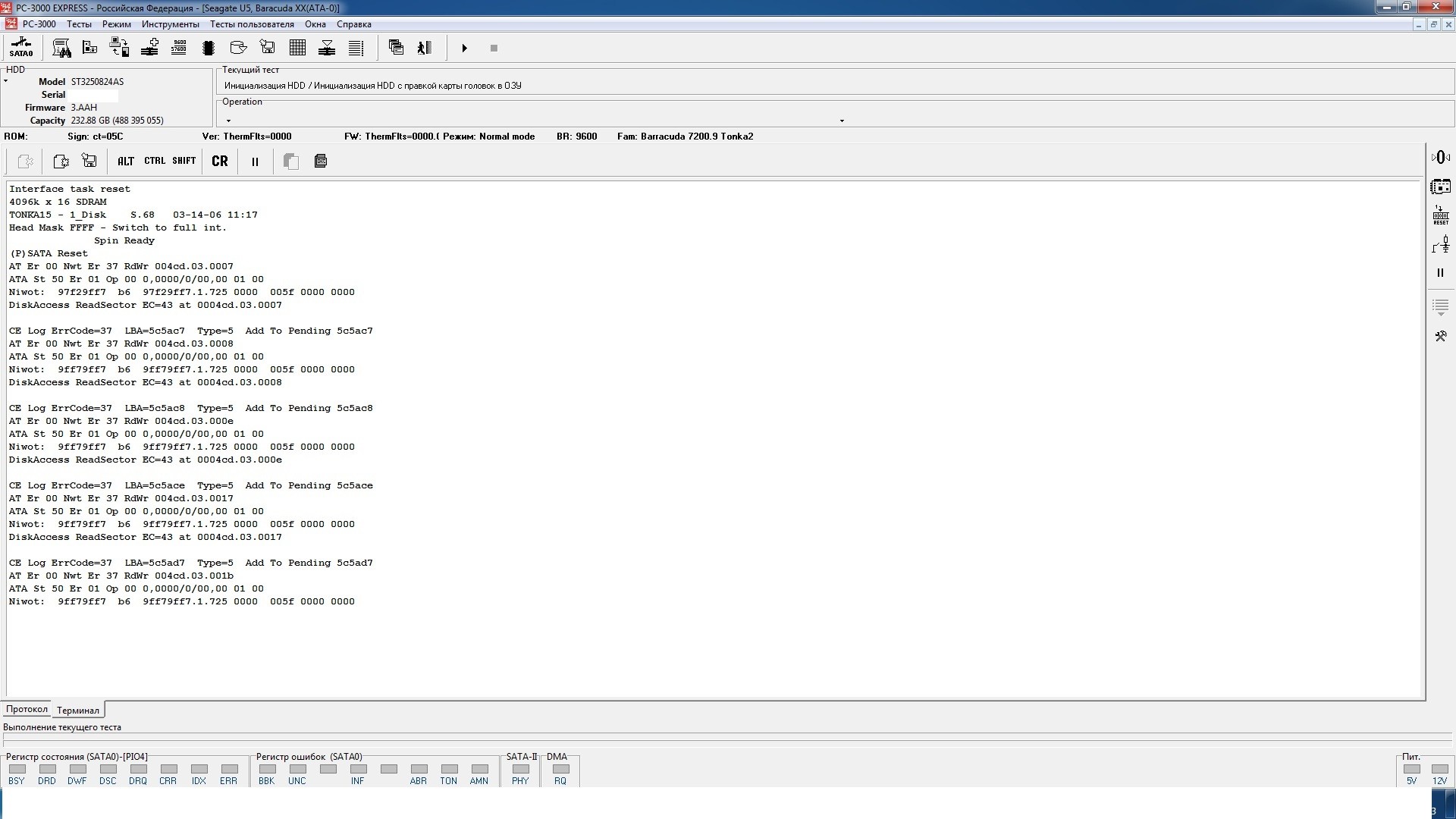The width and height of the screenshot is (1456, 819).
Task: Click the cascaded windows icon
Action: (396, 48)
